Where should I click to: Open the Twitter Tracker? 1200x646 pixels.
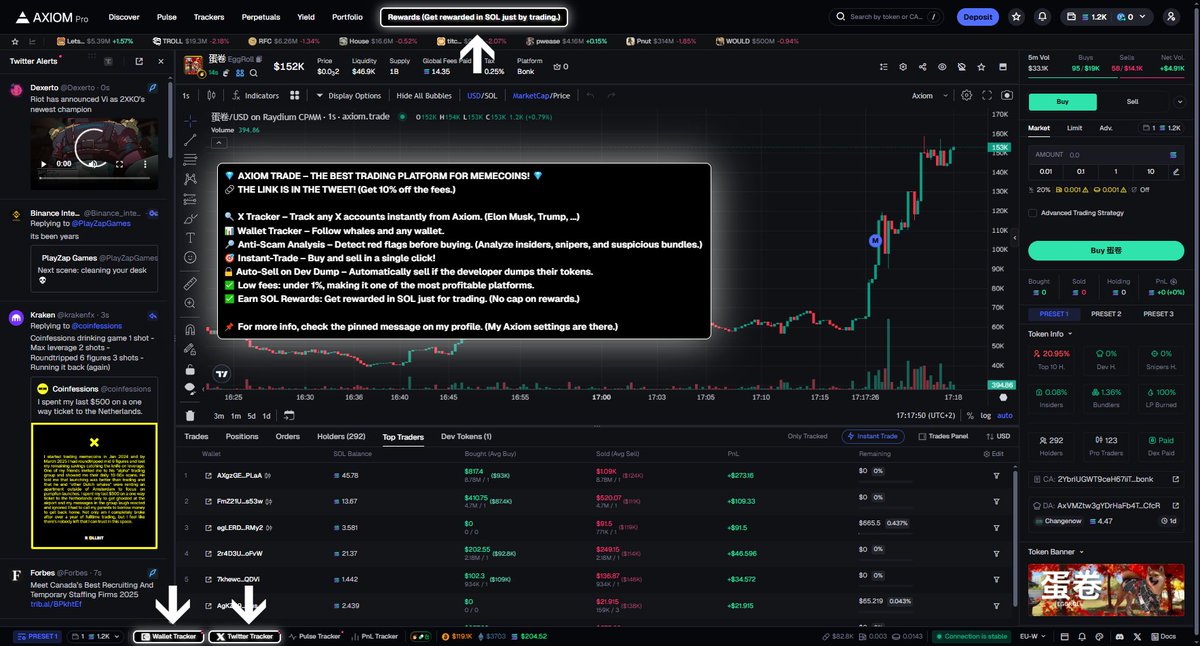coord(244,636)
